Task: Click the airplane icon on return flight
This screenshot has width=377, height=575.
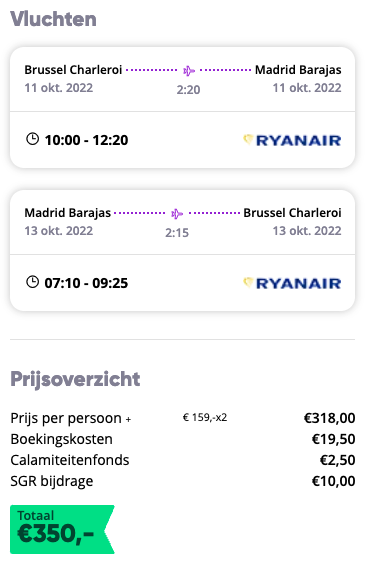Action: (177, 213)
